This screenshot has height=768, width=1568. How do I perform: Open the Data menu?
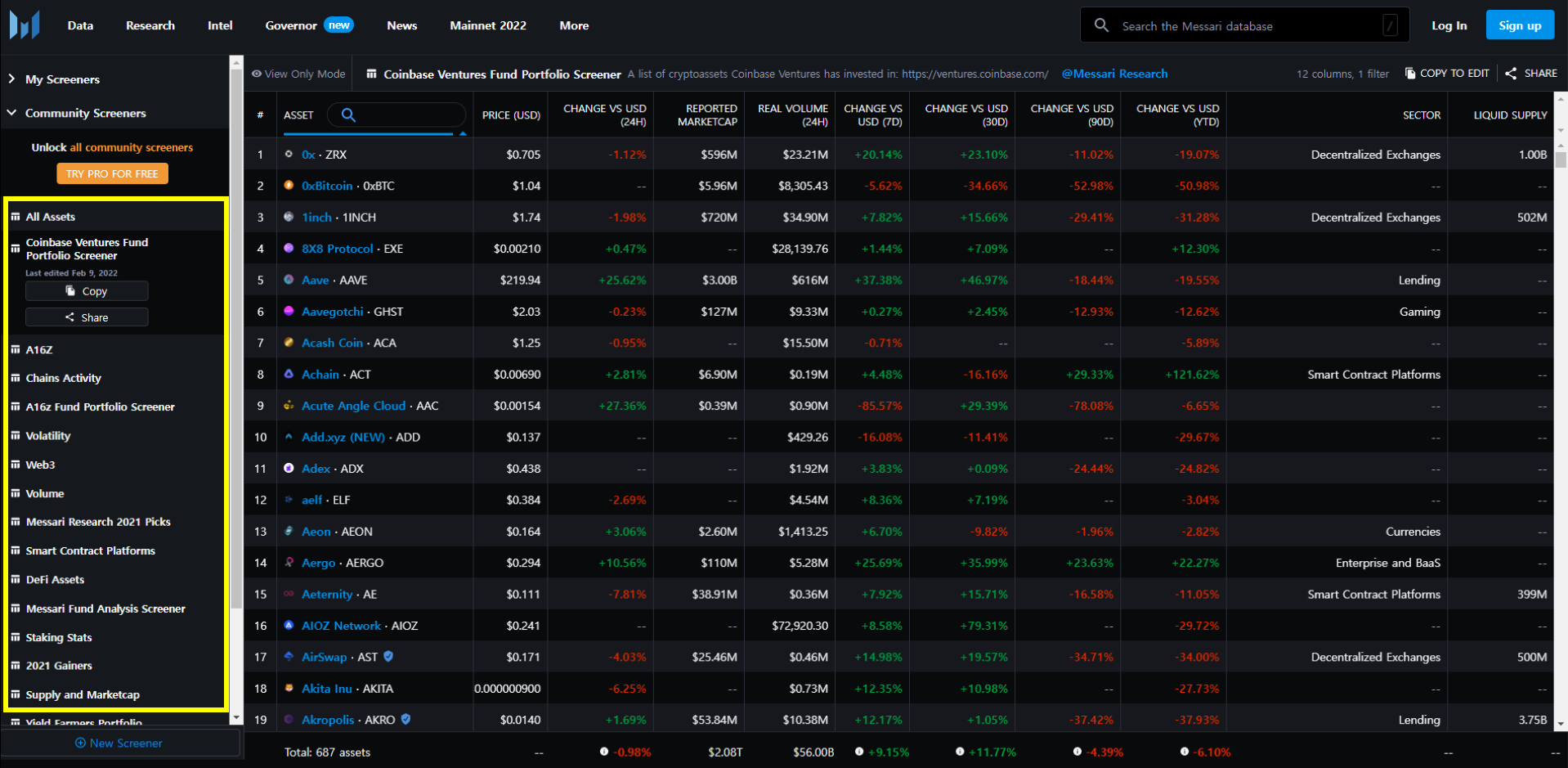[x=80, y=25]
